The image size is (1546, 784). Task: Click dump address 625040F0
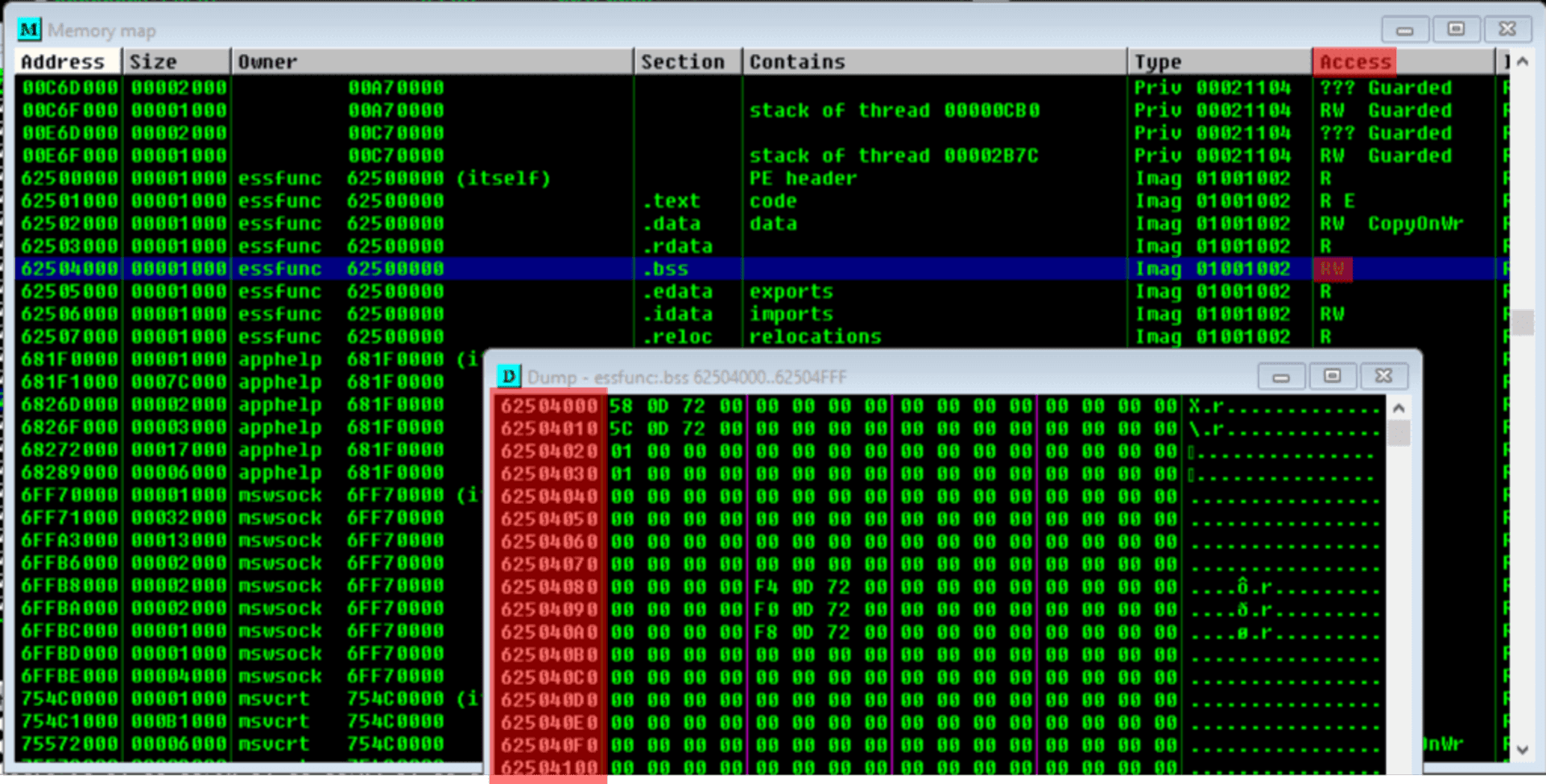(549, 745)
